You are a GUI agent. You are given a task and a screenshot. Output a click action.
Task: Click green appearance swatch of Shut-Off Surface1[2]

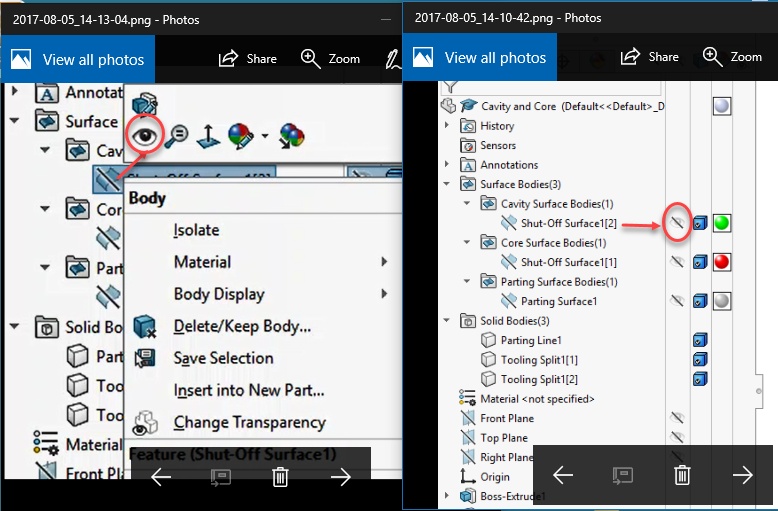coord(722,223)
